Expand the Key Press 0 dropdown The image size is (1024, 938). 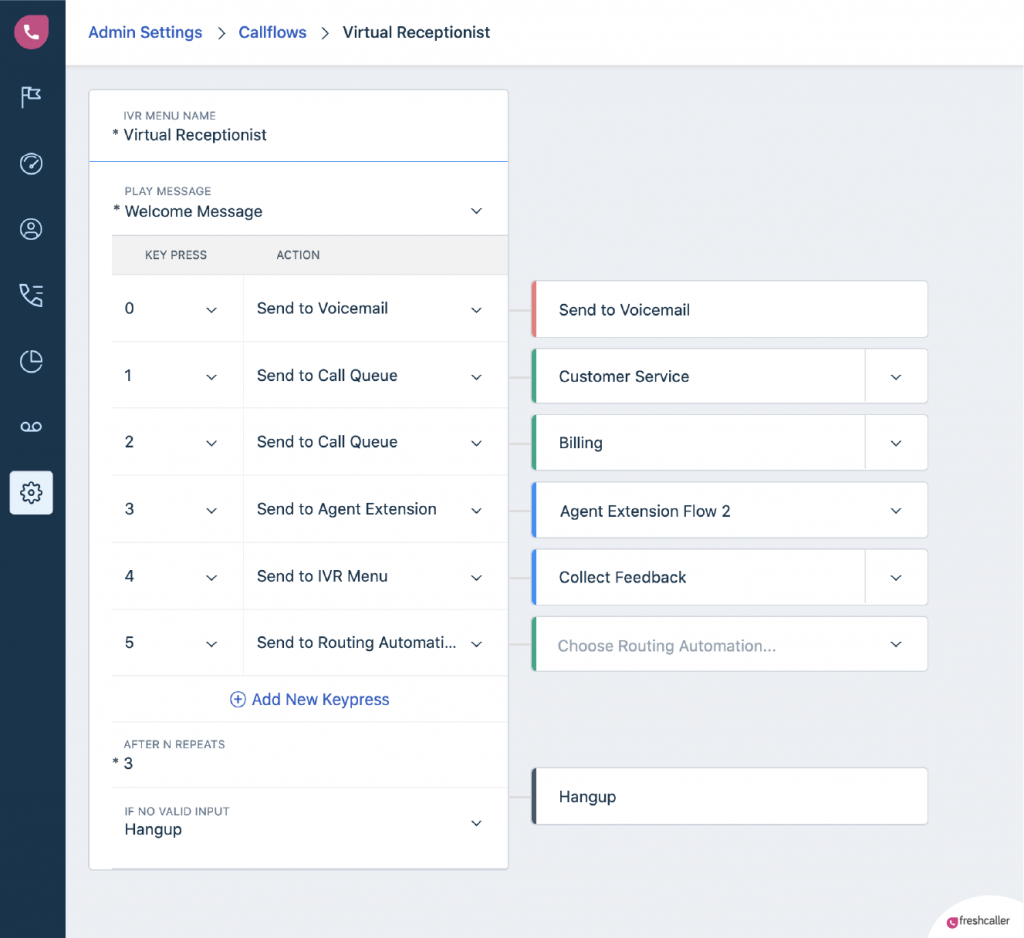tap(211, 308)
